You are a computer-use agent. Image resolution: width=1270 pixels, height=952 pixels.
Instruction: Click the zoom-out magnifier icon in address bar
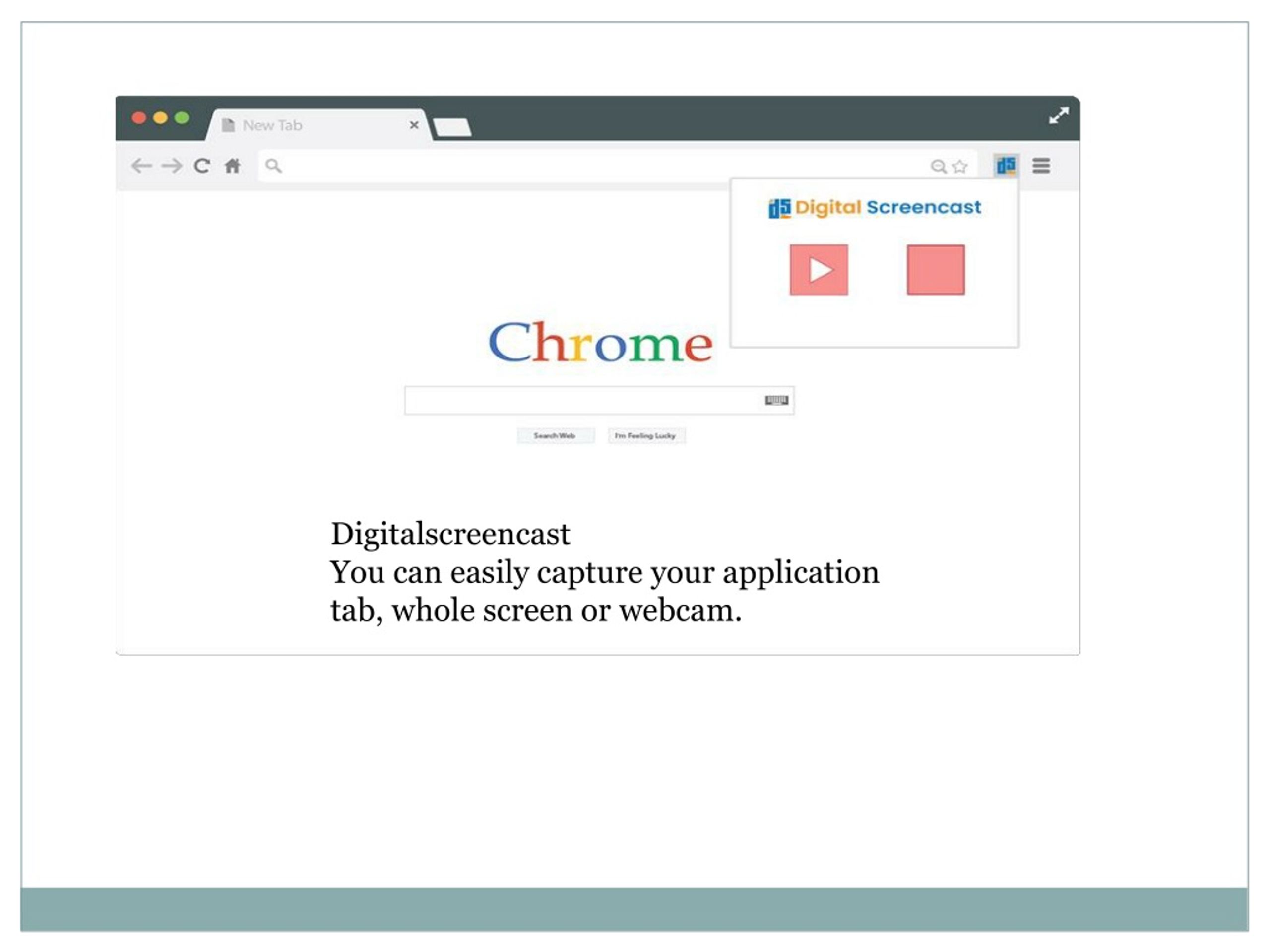938,167
